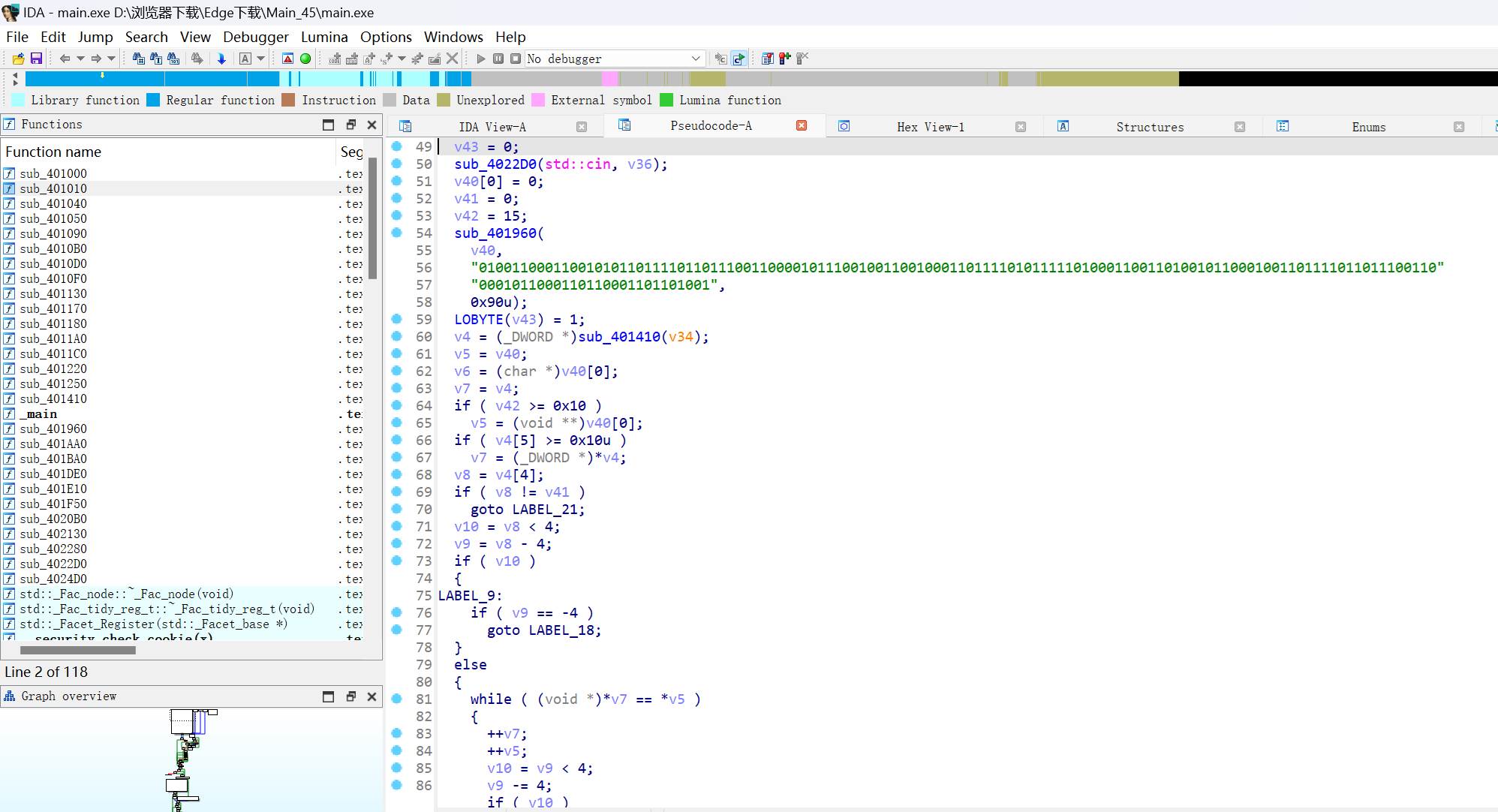
Task: Click the pause process button
Action: (x=498, y=59)
